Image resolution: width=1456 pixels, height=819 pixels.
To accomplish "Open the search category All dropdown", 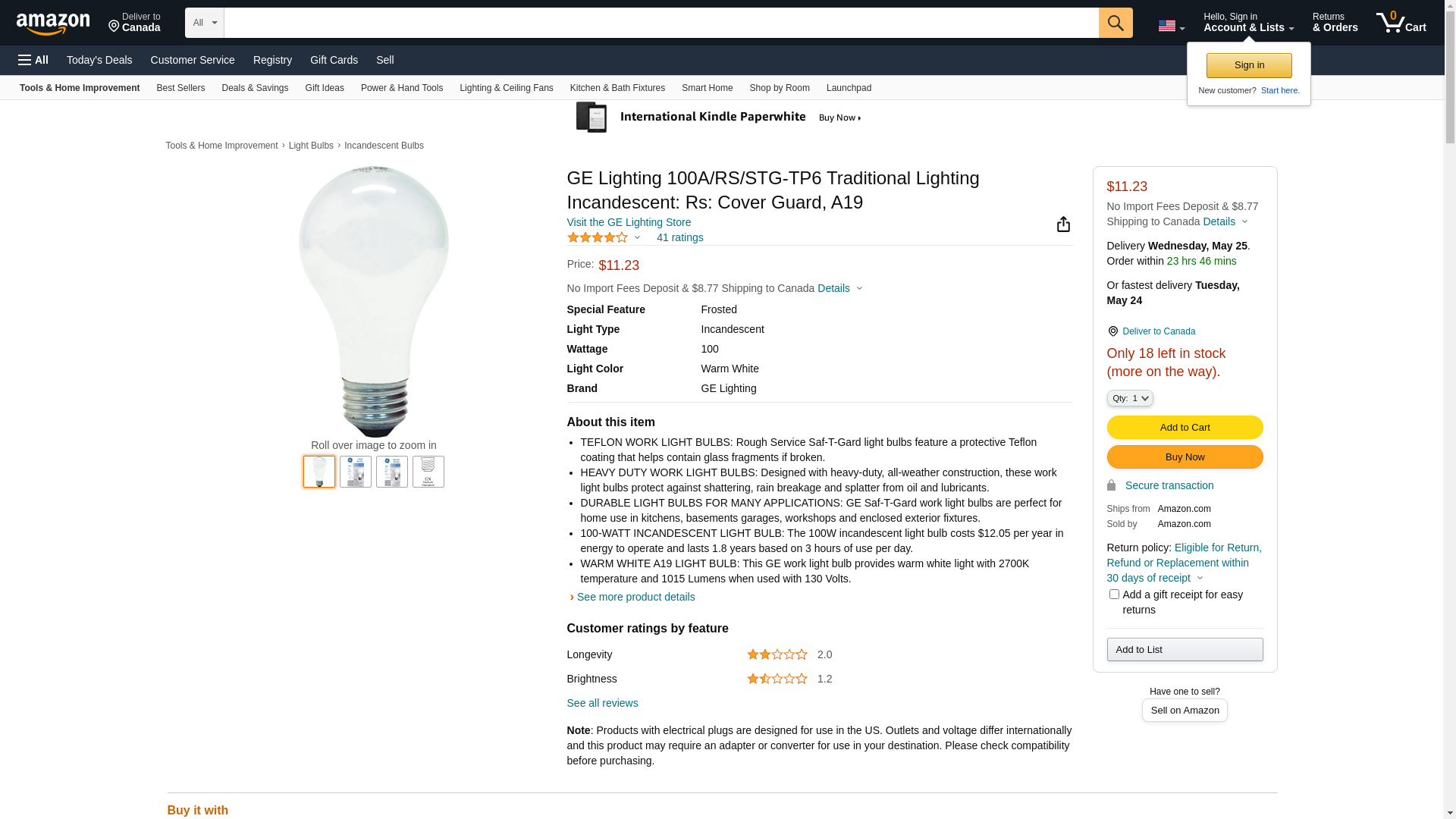I will (x=204, y=23).
